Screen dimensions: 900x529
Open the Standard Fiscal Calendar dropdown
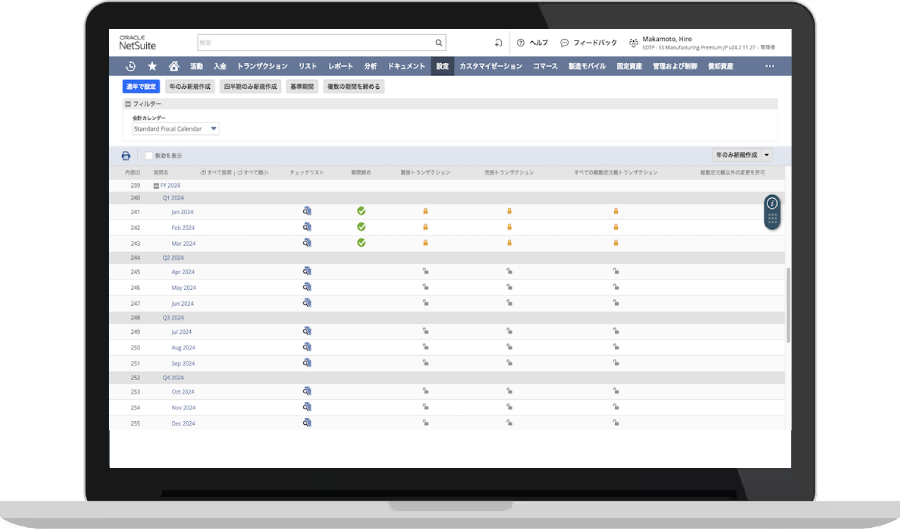[x=175, y=129]
